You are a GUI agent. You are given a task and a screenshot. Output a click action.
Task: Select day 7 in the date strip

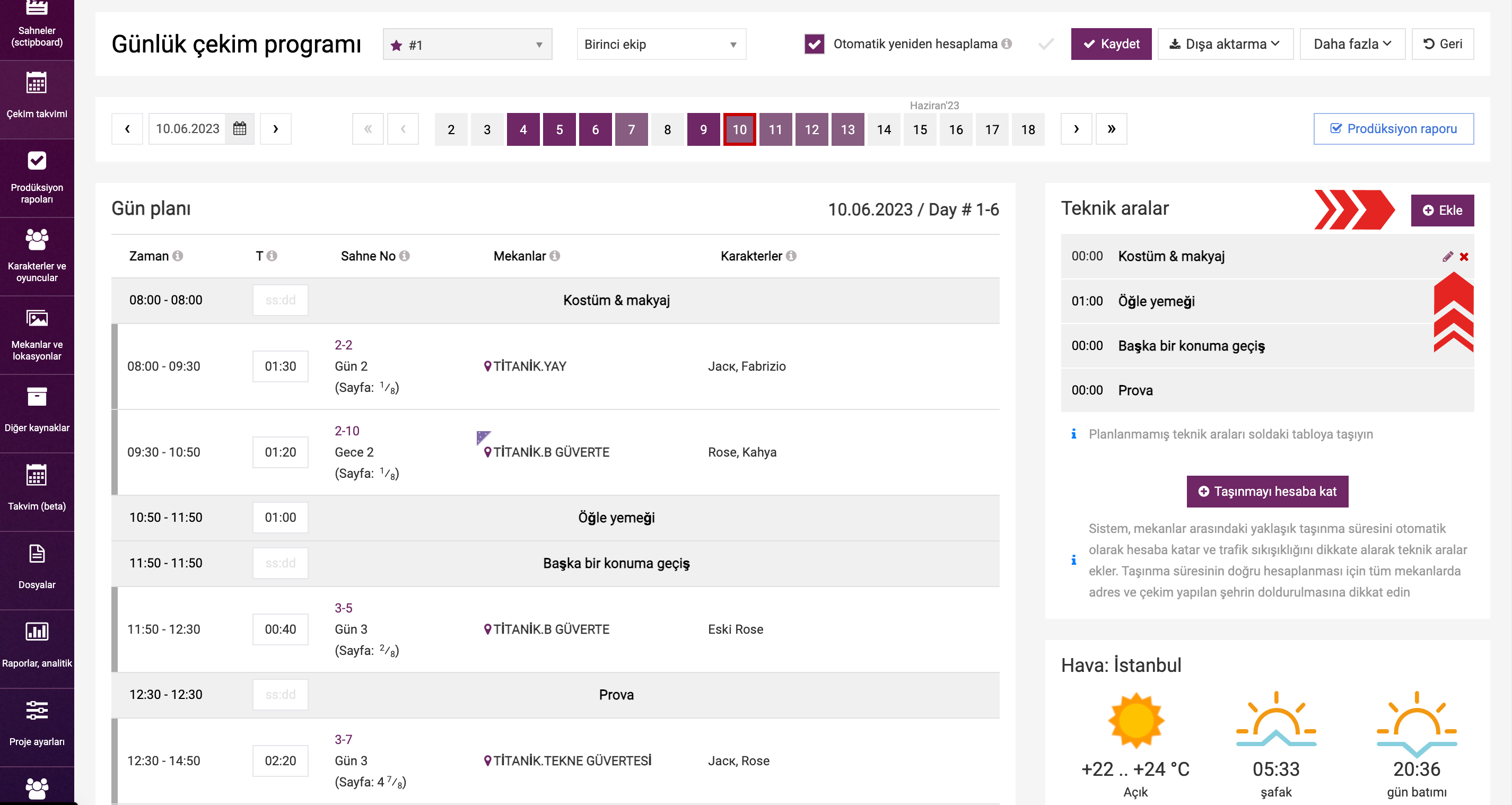631,129
